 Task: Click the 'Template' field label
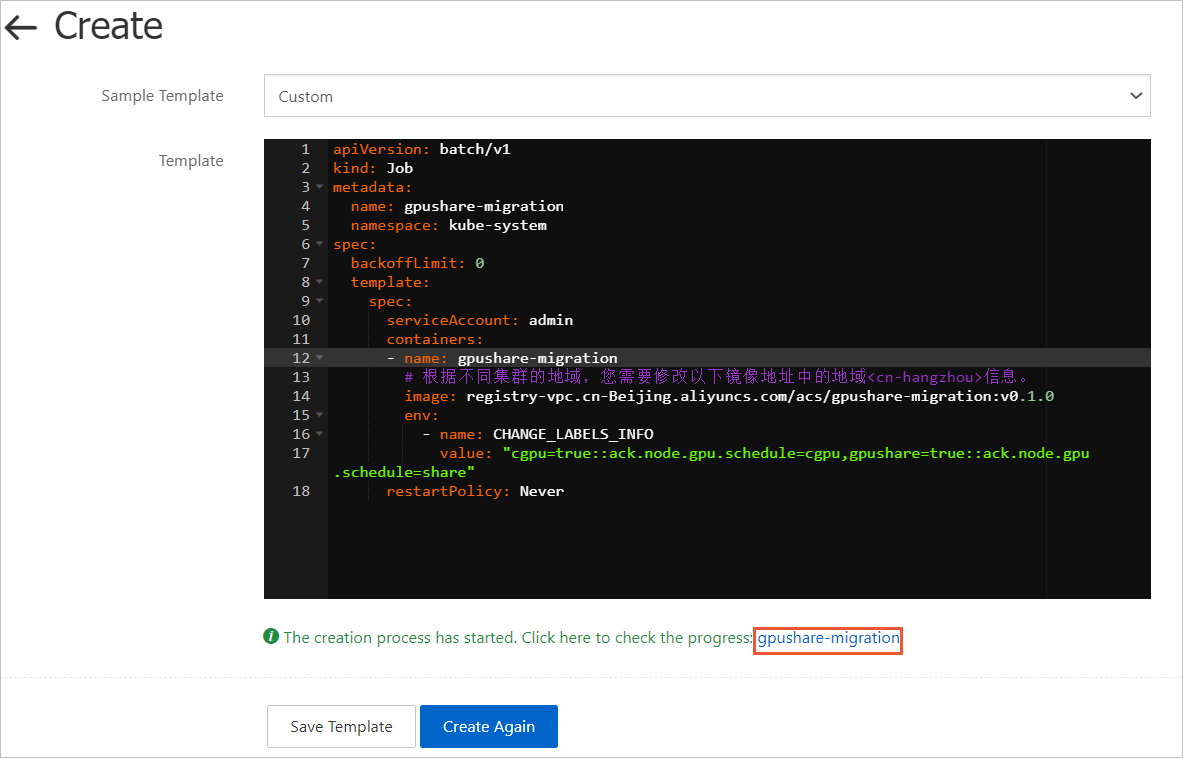[191, 161]
